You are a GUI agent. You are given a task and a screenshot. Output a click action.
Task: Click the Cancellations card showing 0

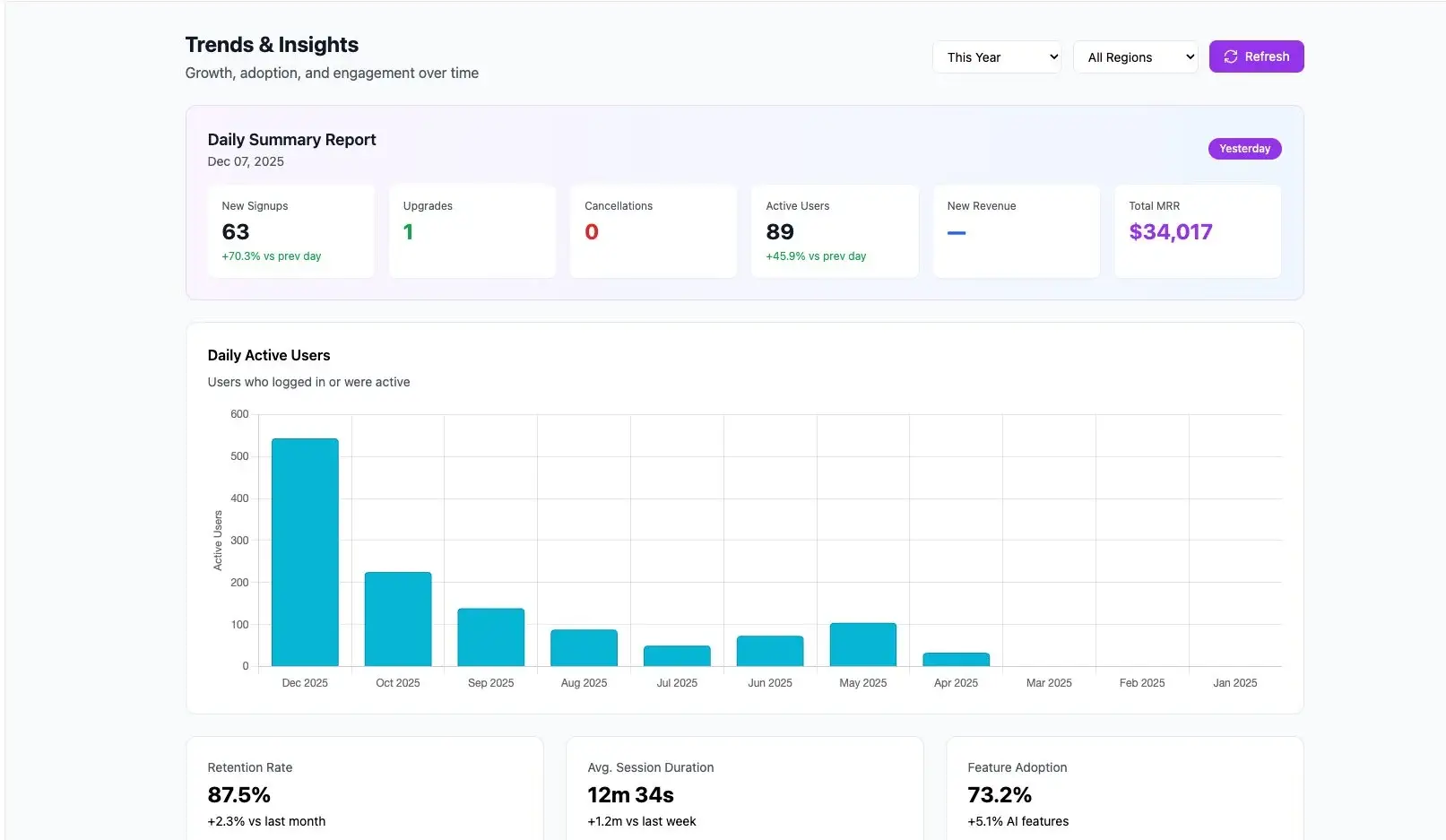[653, 230]
